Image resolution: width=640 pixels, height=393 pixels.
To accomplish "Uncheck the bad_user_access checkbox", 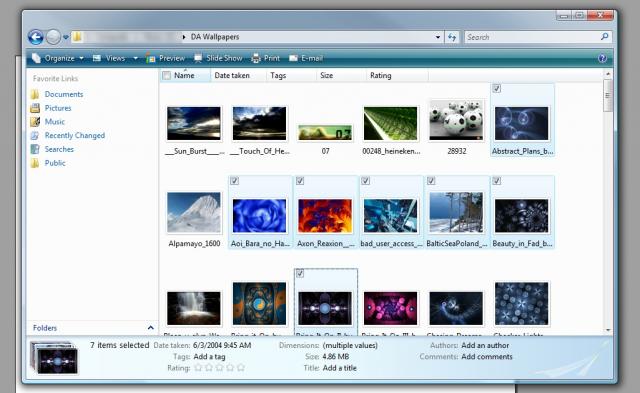I will click(x=366, y=181).
